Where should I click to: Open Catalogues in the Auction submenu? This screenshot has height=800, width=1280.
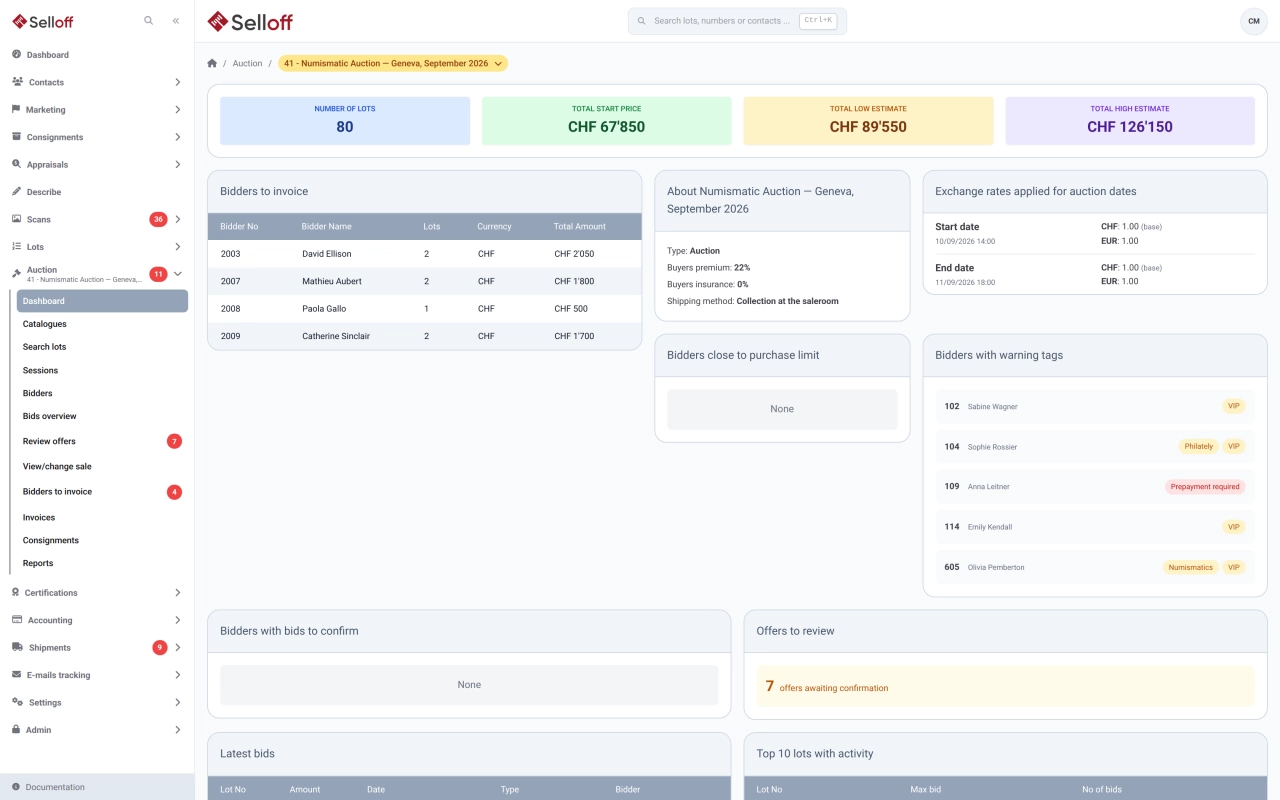[x=102, y=324]
